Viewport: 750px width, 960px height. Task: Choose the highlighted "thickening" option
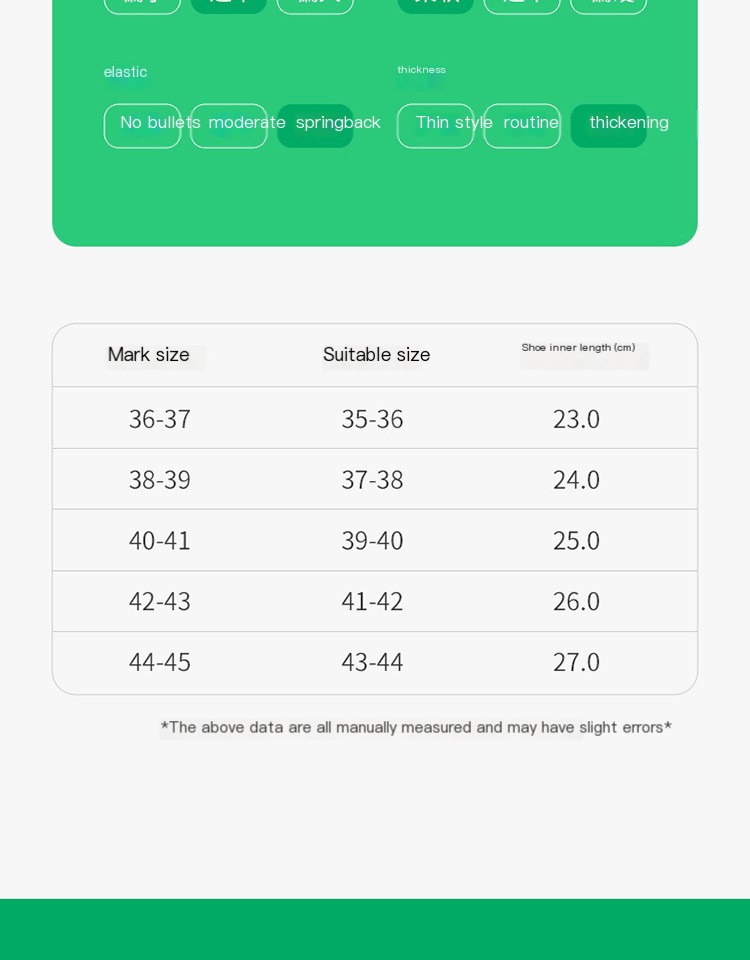point(609,126)
